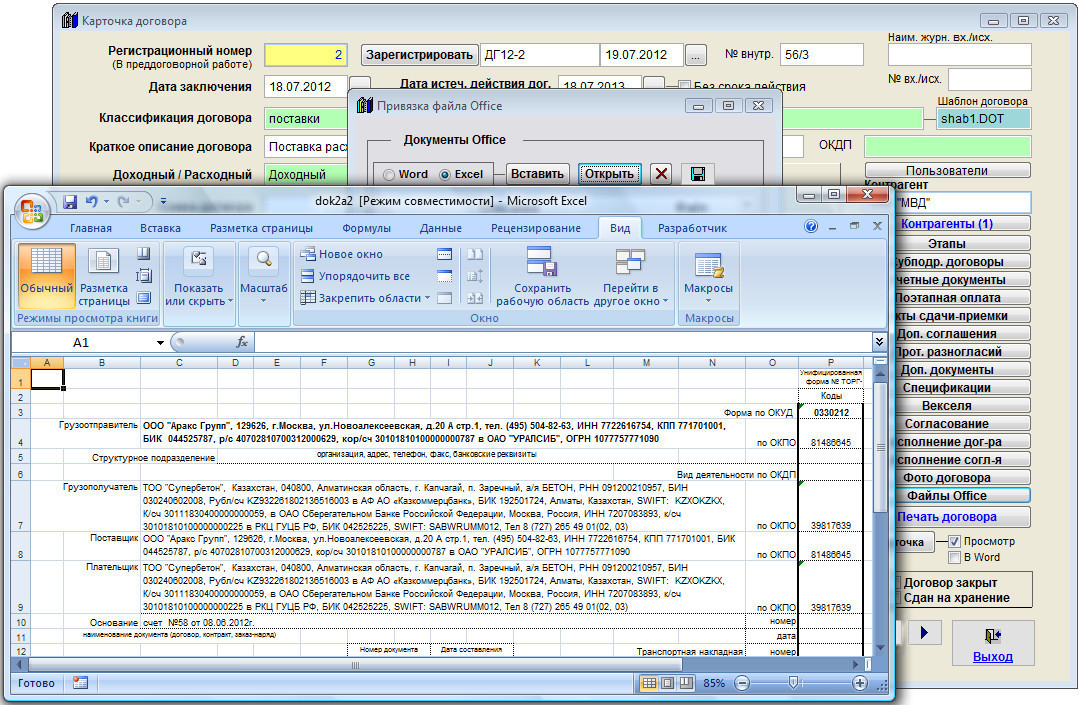This screenshot has width=1079, height=705.
Task: Open the Формулы ribbon tab
Action: coord(367,228)
